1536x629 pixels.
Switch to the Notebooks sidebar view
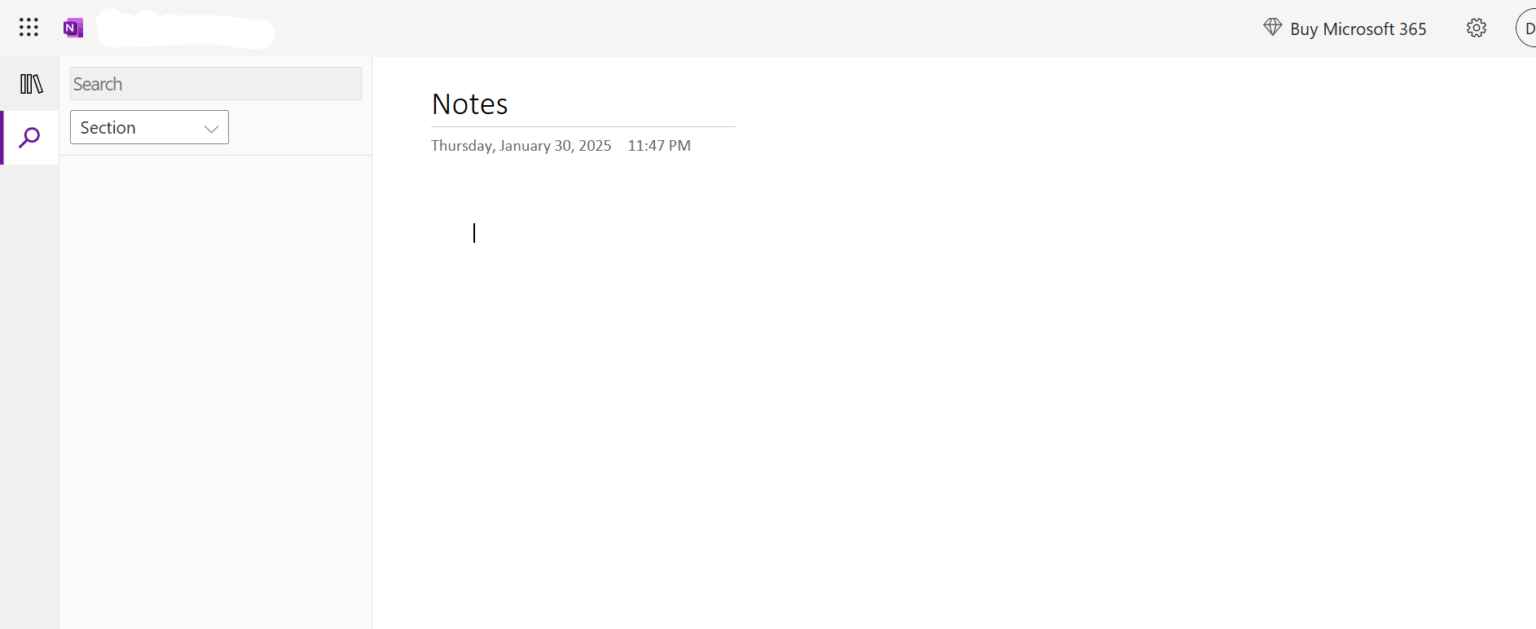[29, 82]
